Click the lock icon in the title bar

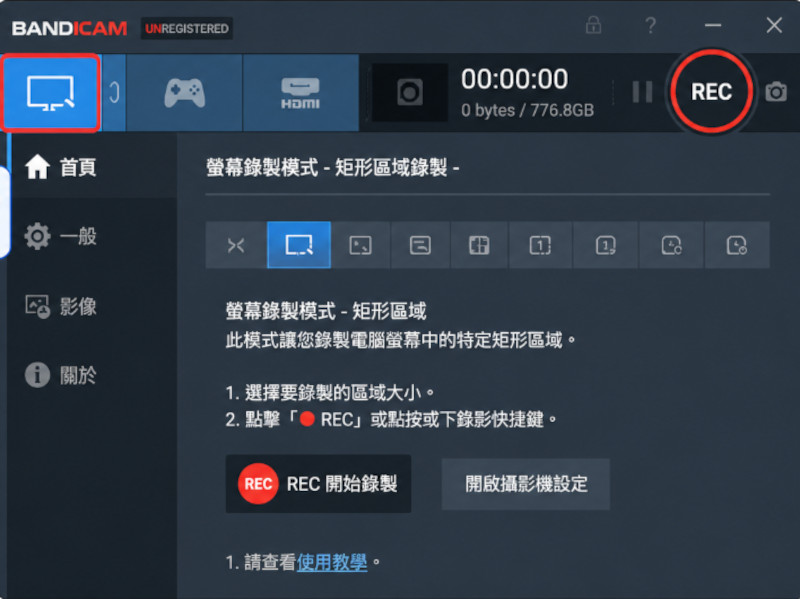pos(593,24)
